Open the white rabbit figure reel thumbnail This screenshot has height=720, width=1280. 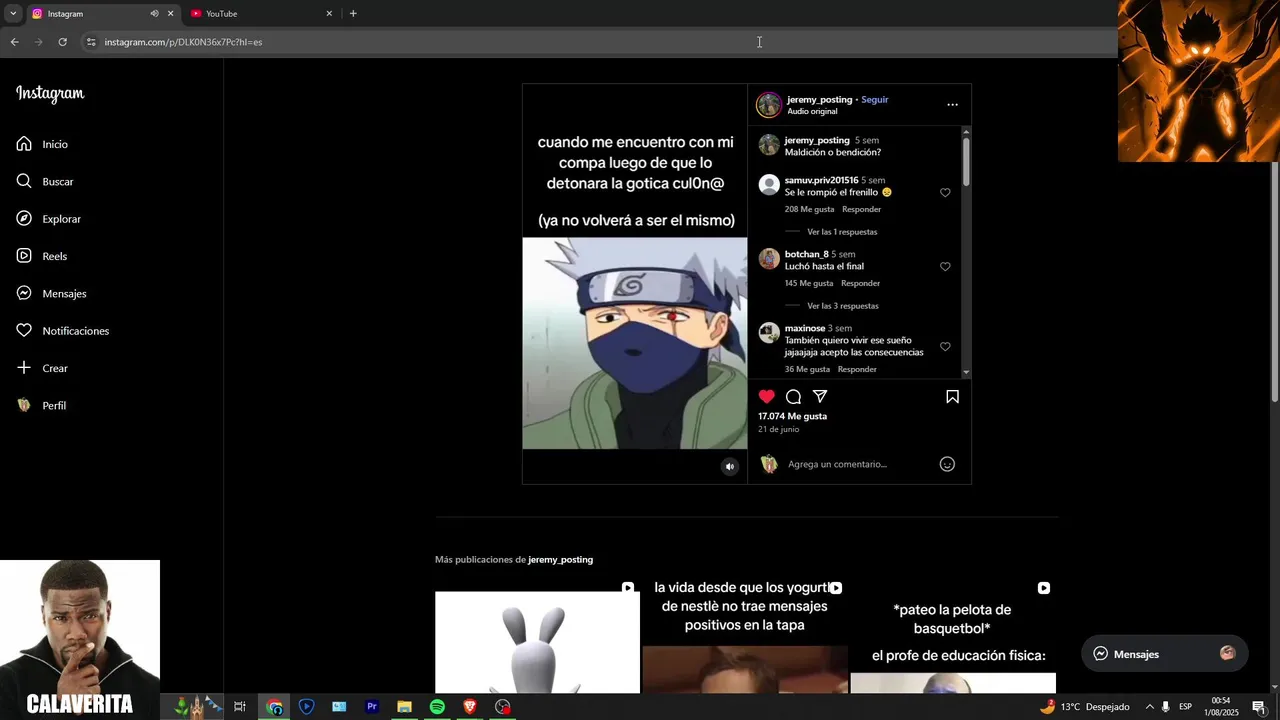(x=537, y=636)
